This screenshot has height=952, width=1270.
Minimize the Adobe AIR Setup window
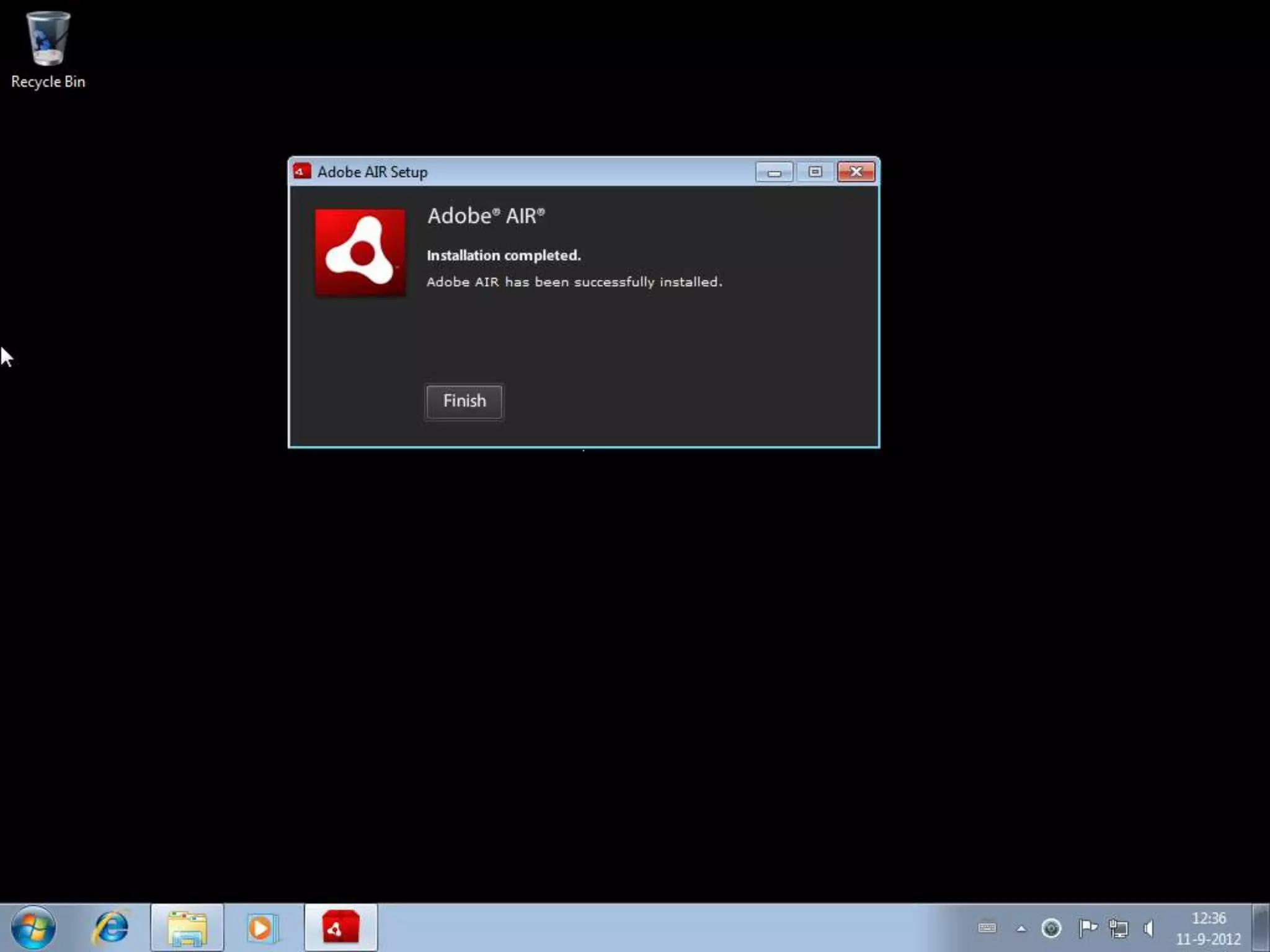click(x=774, y=172)
